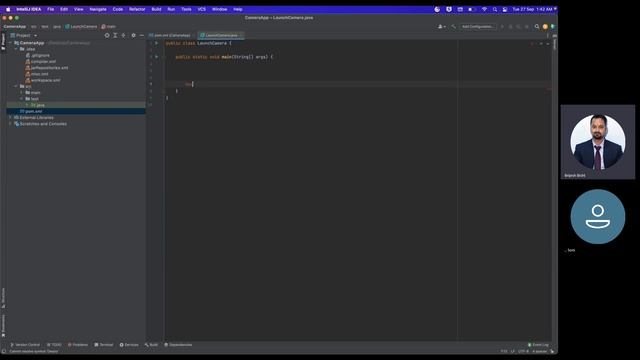This screenshot has width=640, height=360.
Task: Open the Dependencies tool window
Action: pos(178,345)
